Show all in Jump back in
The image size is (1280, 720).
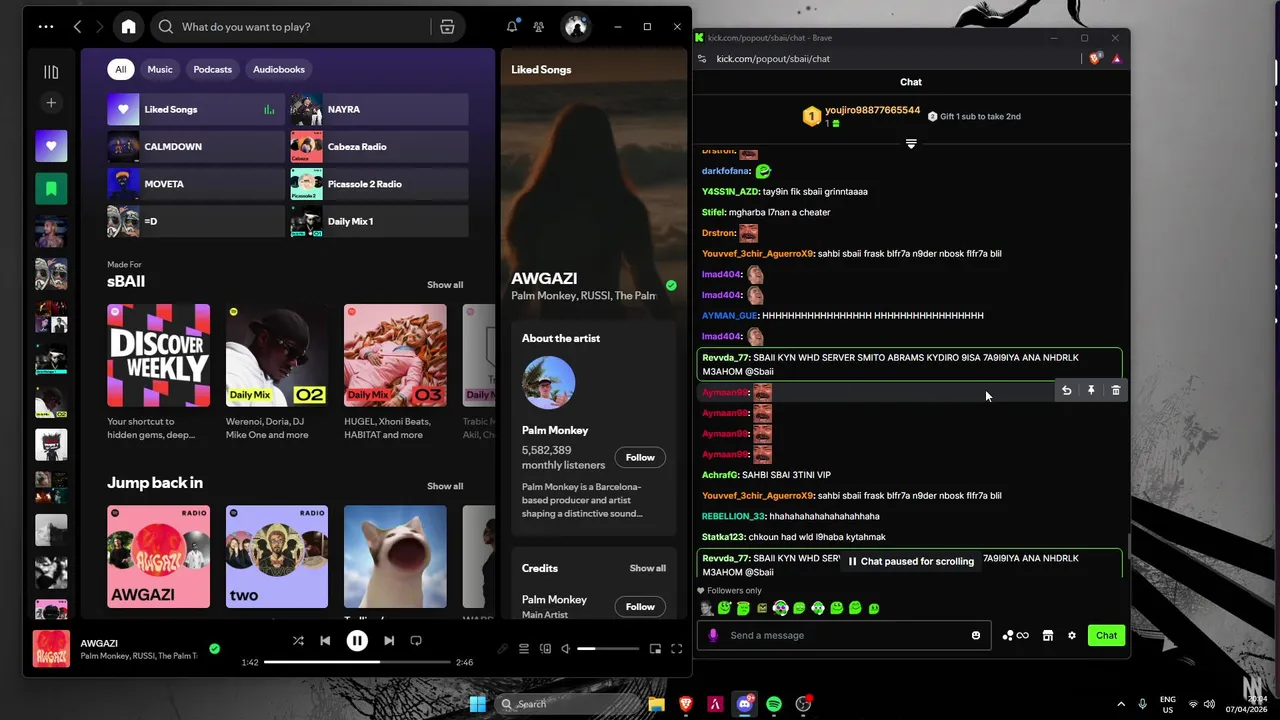[445, 486]
